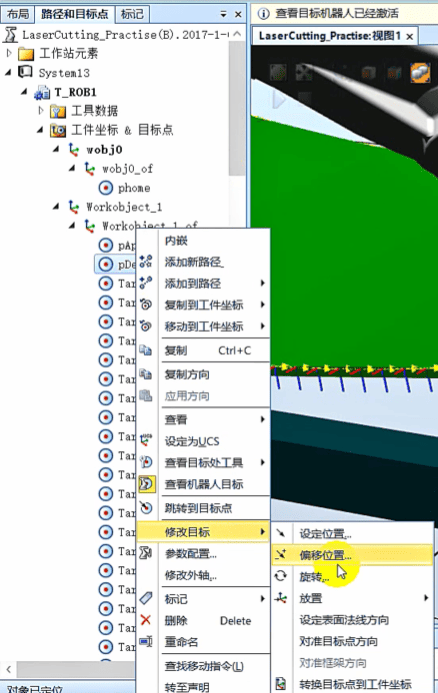The image size is (438, 693).
Task: Click 内嵌 at top of context menu
Action: pos(203,240)
